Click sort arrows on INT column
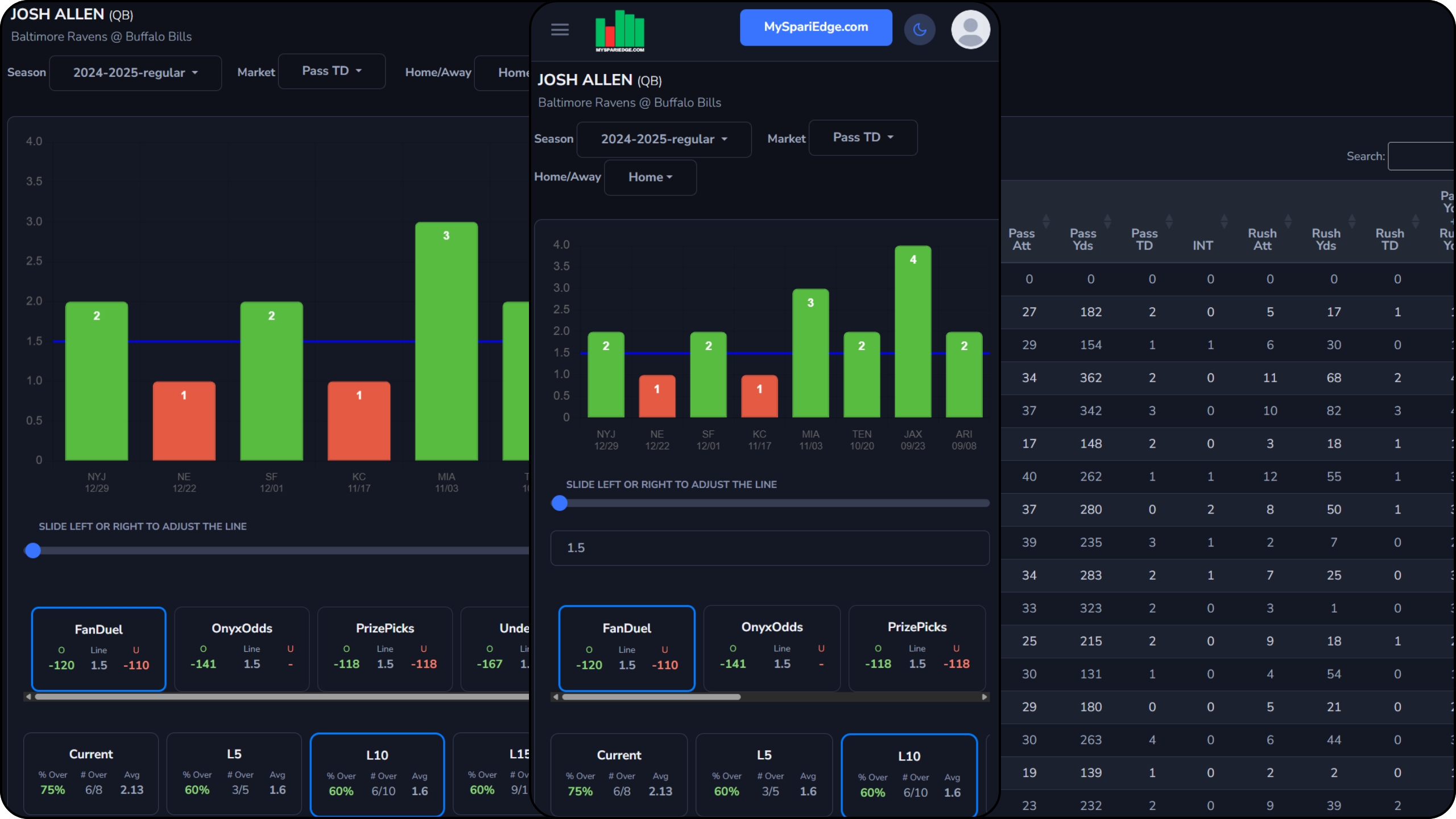 tap(1224, 221)
